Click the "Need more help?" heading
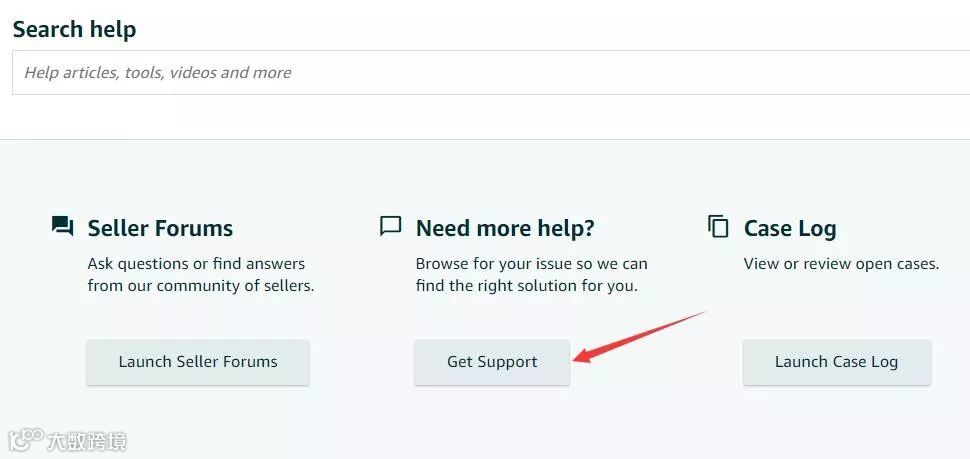Viewport: 970px width, 459px height. pyautogui.click(x=505, y=228)
